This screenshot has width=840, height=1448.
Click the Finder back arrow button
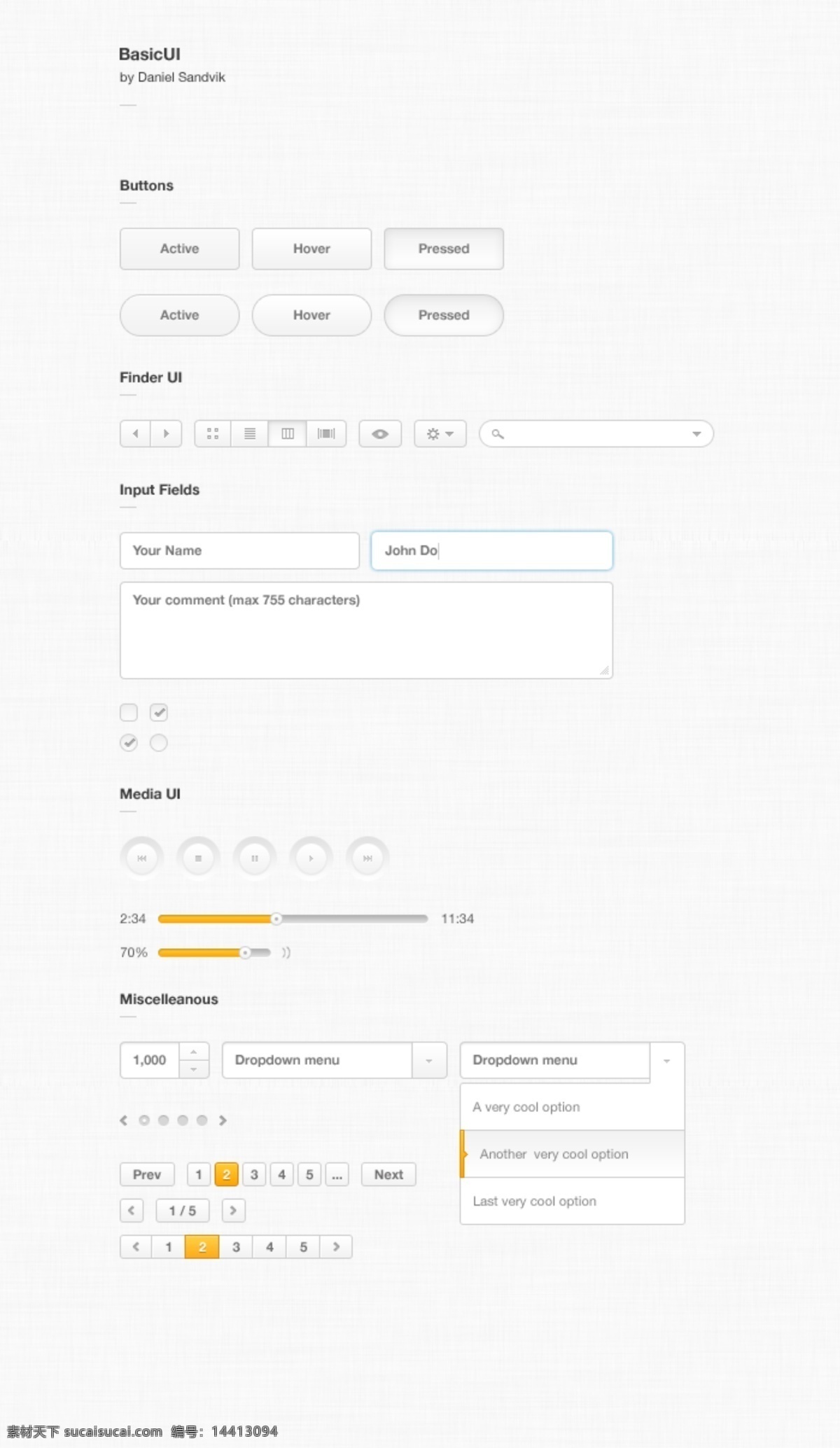pos(136,434)
